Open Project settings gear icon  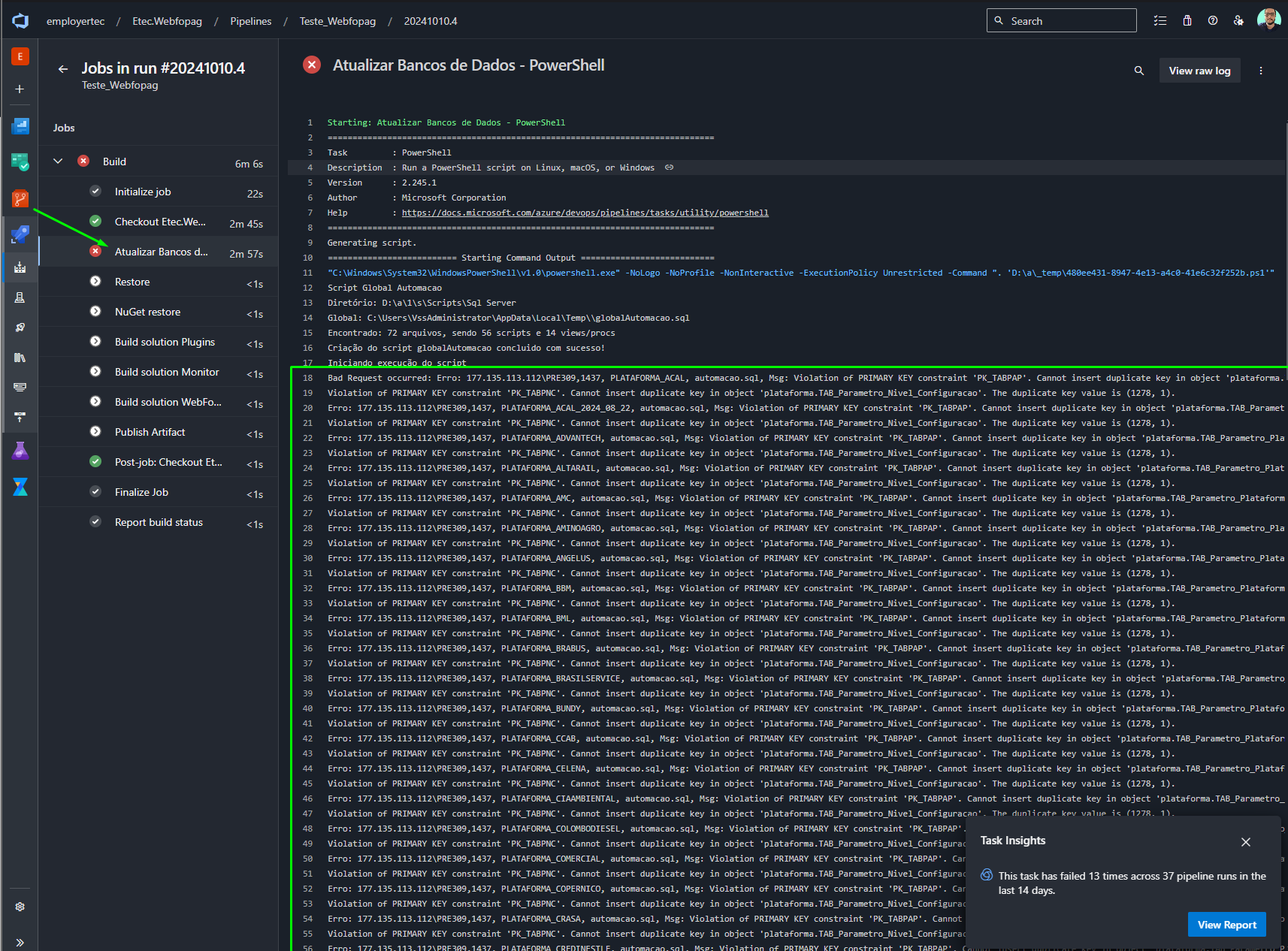pos(20,907)
